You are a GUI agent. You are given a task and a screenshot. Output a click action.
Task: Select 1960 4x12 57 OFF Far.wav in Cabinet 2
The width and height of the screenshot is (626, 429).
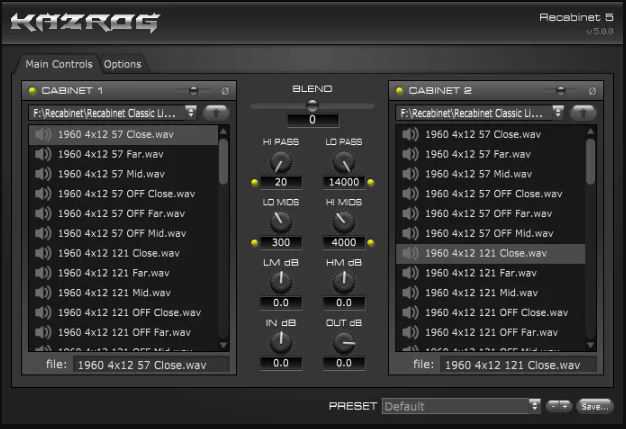click(x=491, y=214)
